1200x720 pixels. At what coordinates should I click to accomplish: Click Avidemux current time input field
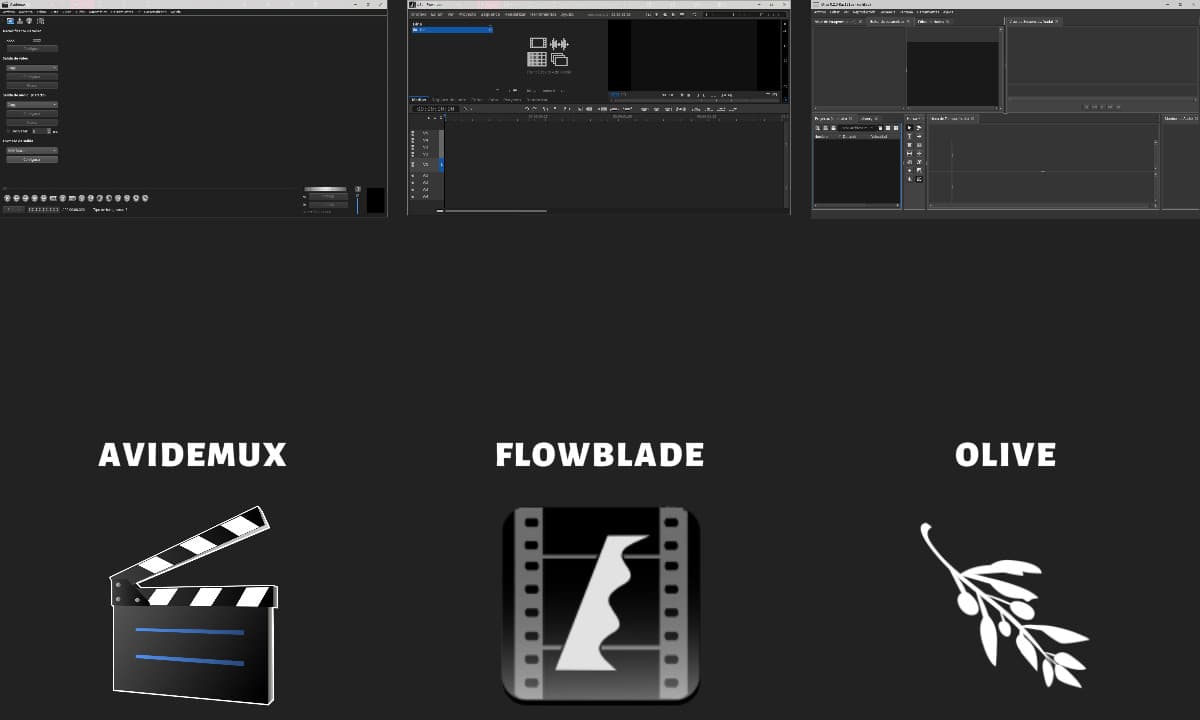point(43,210)
